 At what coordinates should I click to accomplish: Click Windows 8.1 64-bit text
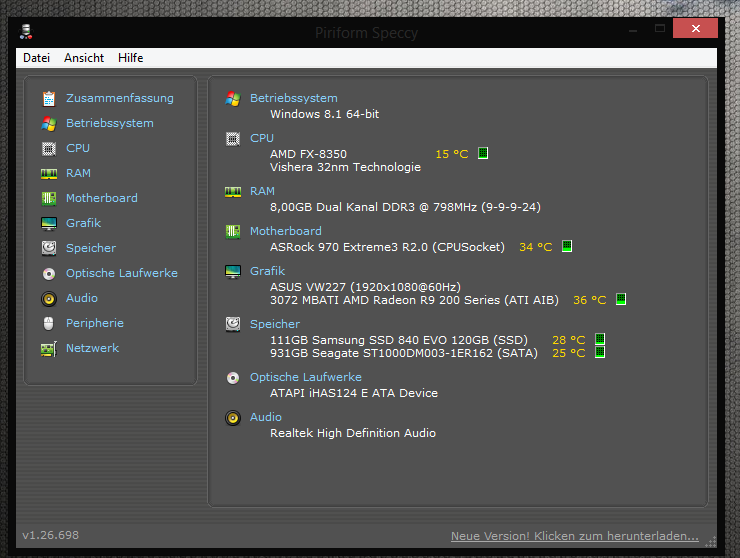point(325,114)
